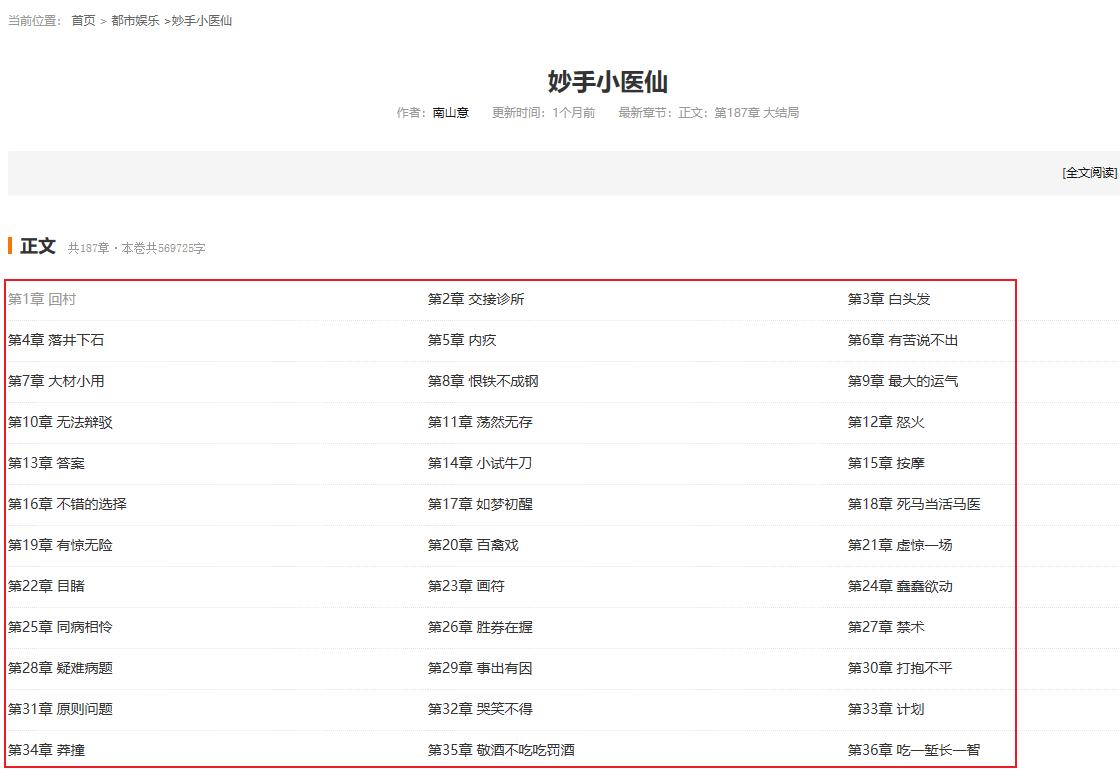This screenshot has width=1120, height=770.
Task: Open chapter 第13章 答案
Action: click(x=46, y=463)
